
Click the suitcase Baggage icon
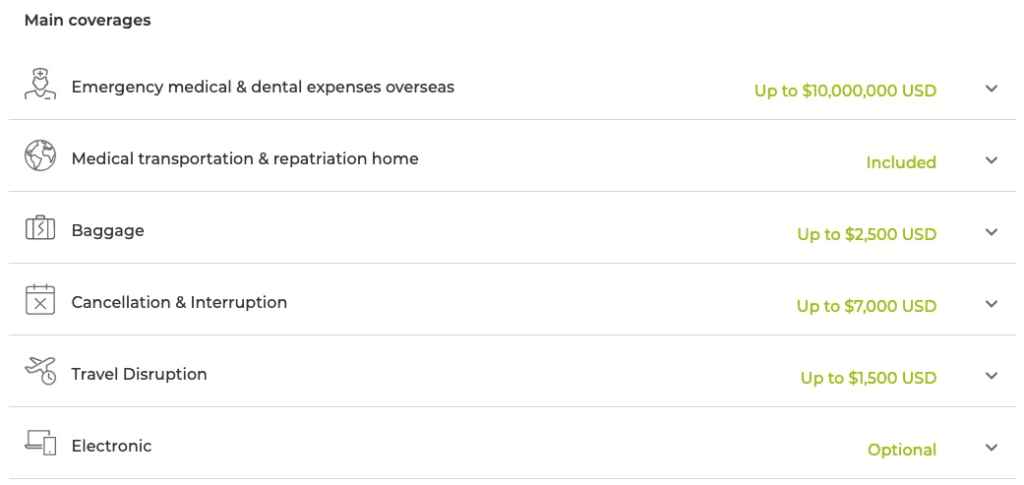tap(40, 228)
